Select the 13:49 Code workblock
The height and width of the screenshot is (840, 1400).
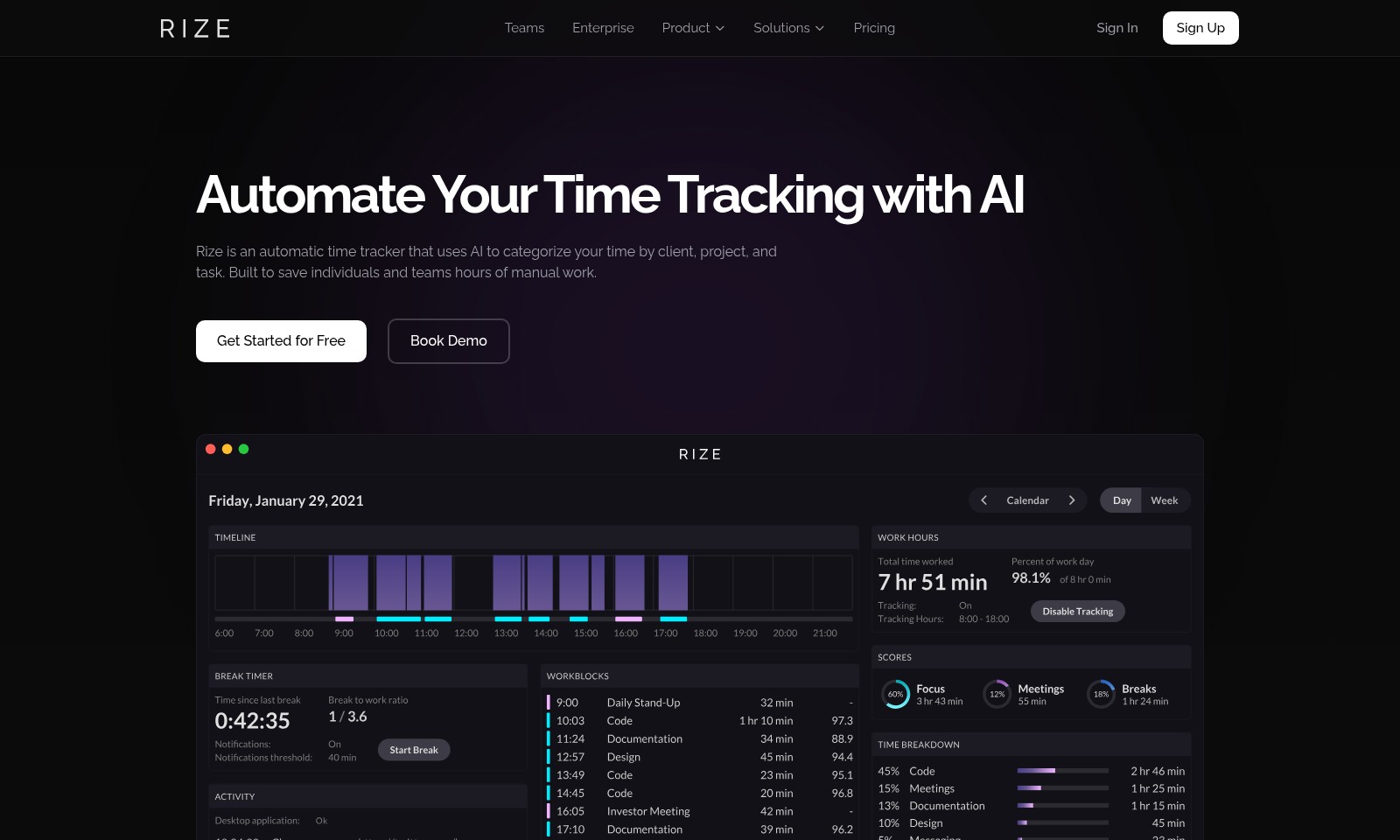click(x=700, y=775)
